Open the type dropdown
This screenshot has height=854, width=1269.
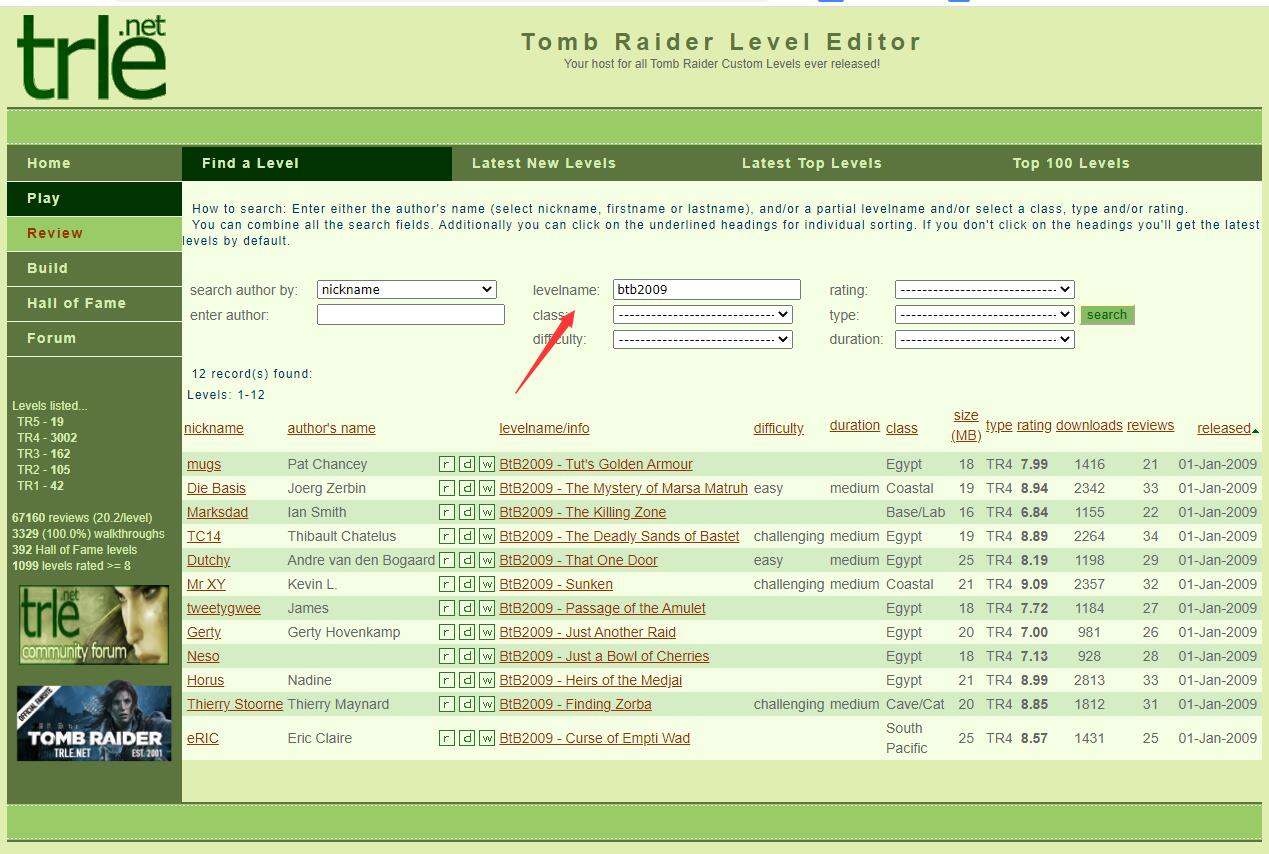click(985, 314)
